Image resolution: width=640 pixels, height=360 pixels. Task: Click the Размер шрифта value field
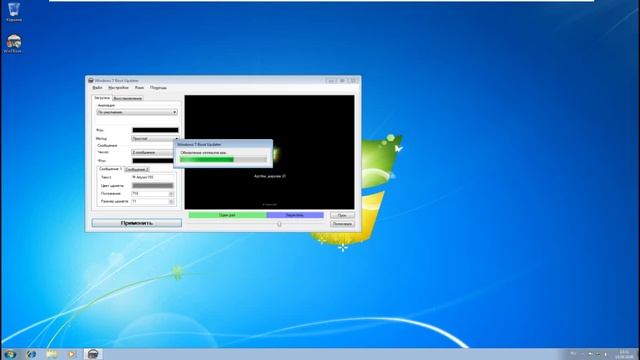pyautogui.click(x=150, y=202)
